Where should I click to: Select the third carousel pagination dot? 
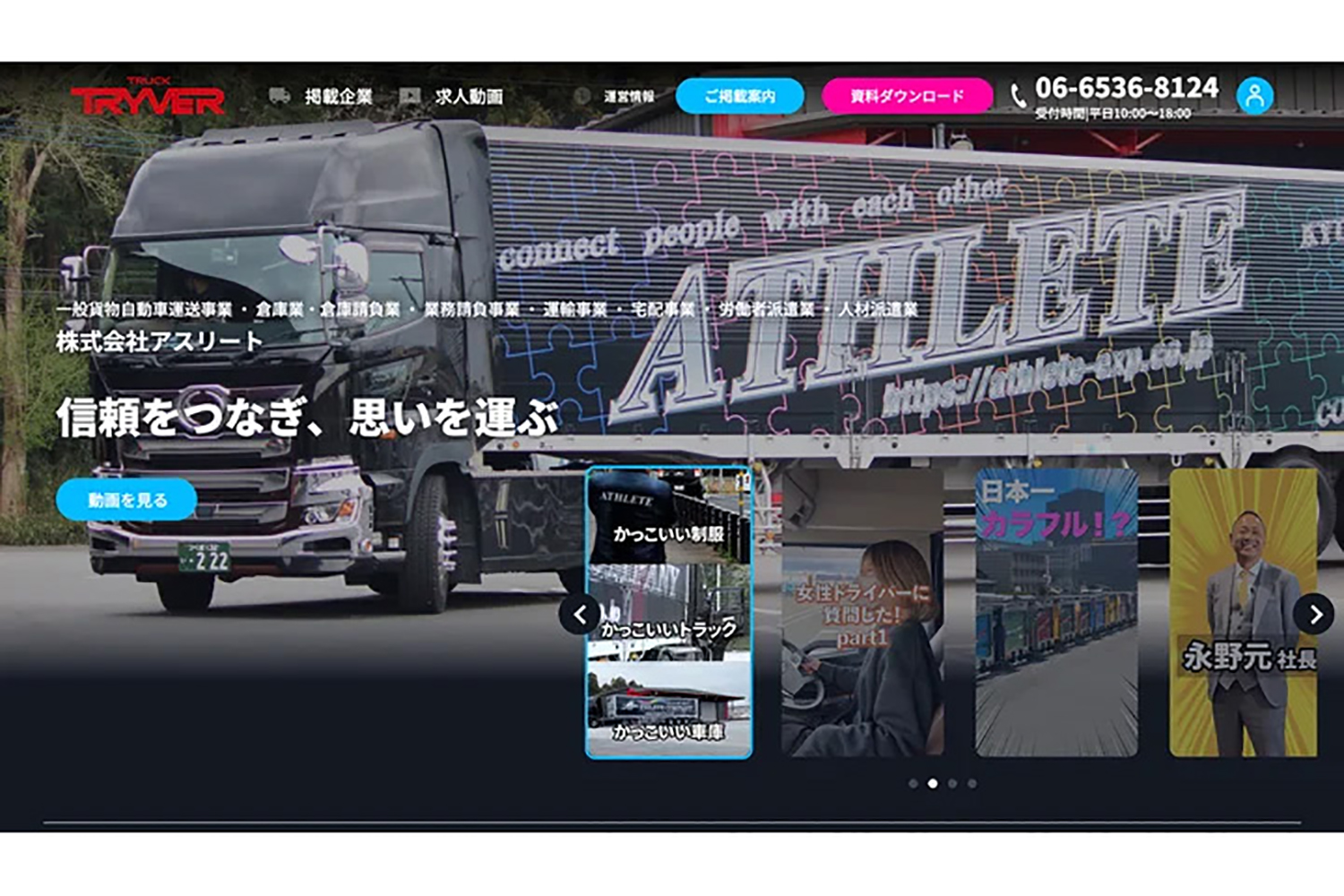[952, 784]
